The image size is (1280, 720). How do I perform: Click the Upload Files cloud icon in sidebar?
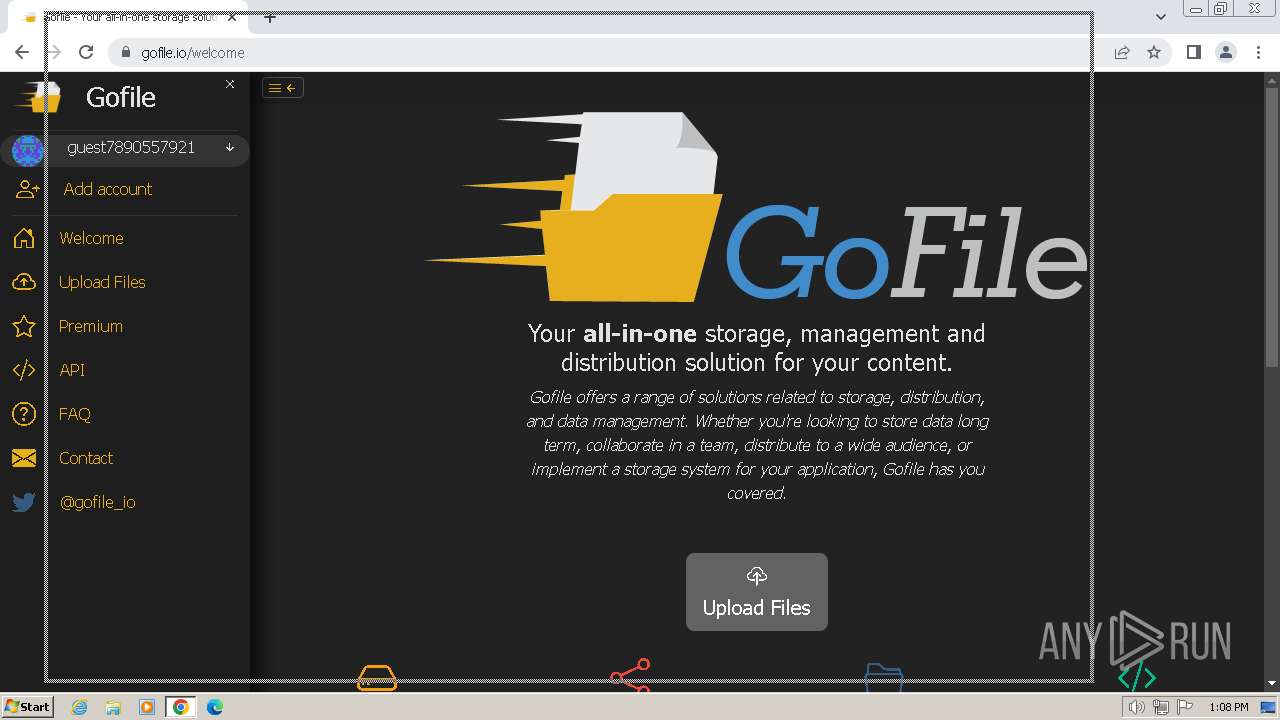(x=24, y=282)
